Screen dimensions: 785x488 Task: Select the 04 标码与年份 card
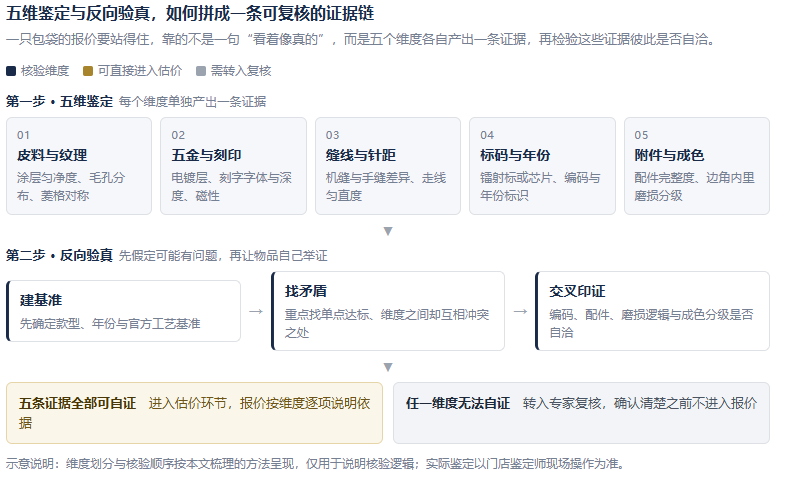[x=542, y=166]
